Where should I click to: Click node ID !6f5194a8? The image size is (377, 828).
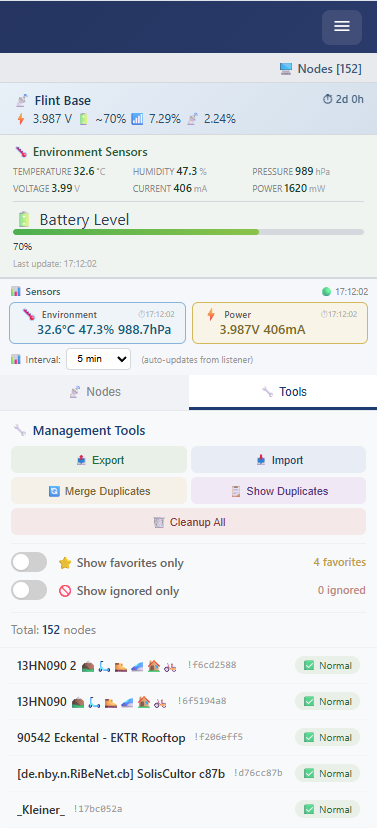(202, 701)
